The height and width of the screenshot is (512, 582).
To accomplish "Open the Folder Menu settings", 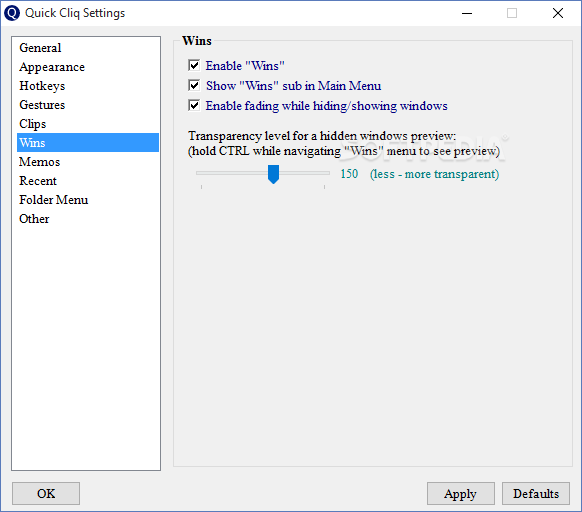I will [88, 200].
